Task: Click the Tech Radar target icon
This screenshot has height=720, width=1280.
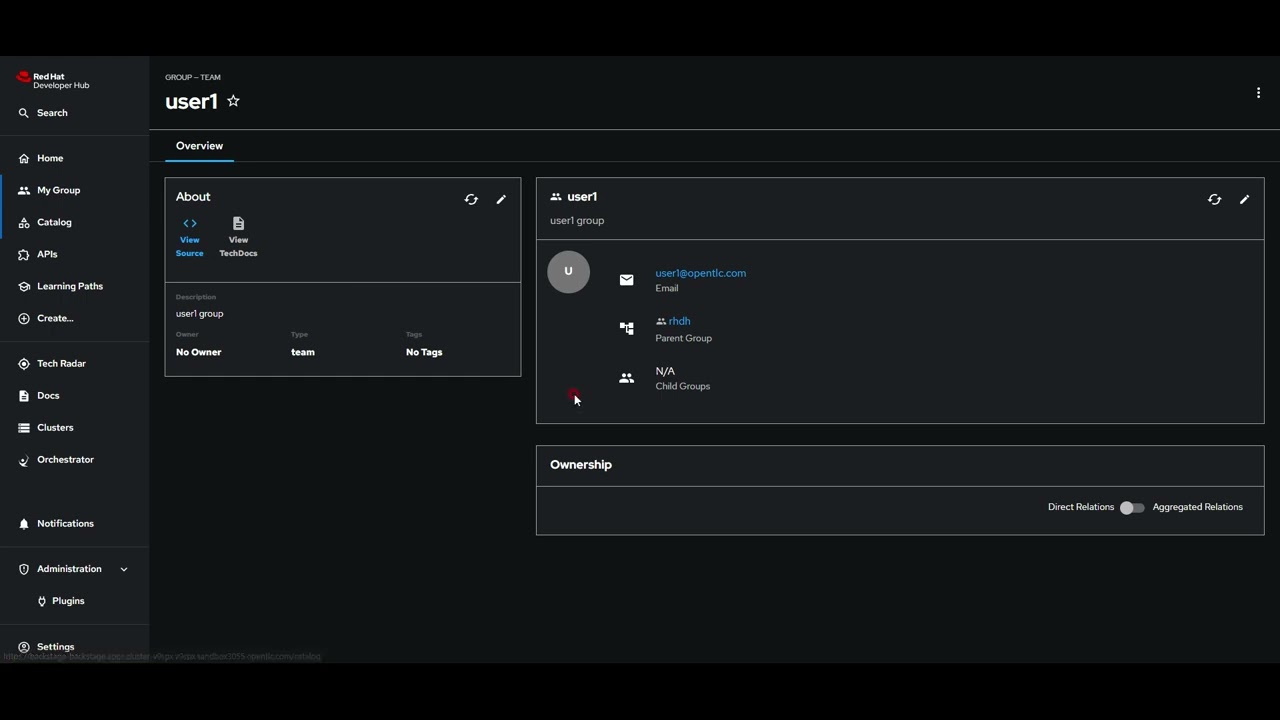Action: click(24, 363)
